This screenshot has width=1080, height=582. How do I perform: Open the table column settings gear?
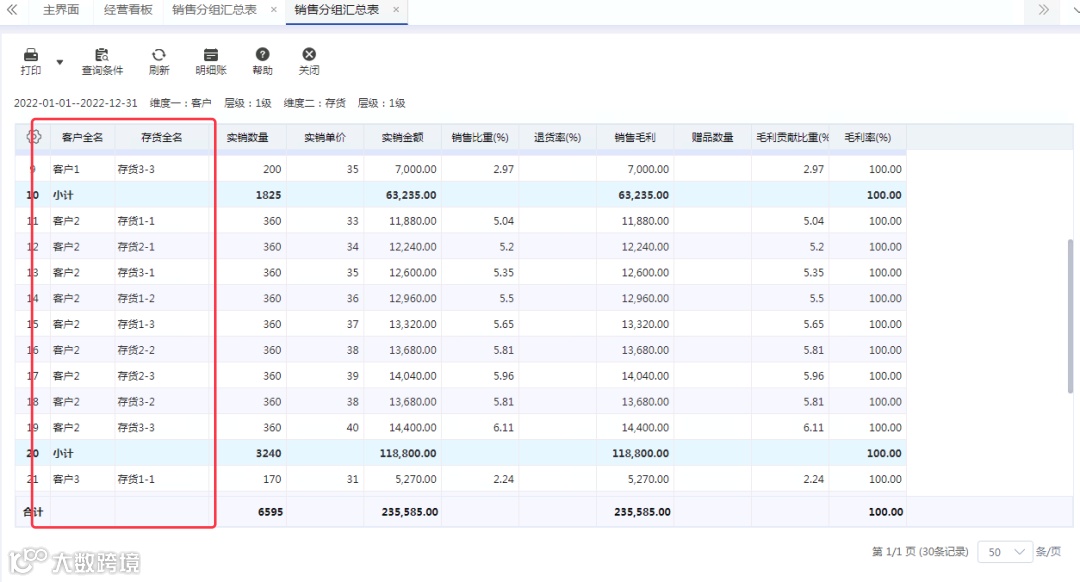coord(34,136)
